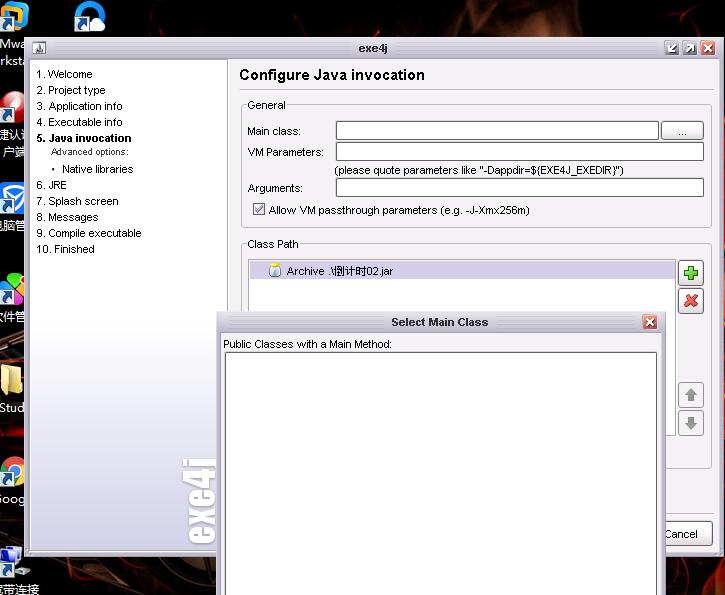Open Native libraries advanced option

click(98, 169)
